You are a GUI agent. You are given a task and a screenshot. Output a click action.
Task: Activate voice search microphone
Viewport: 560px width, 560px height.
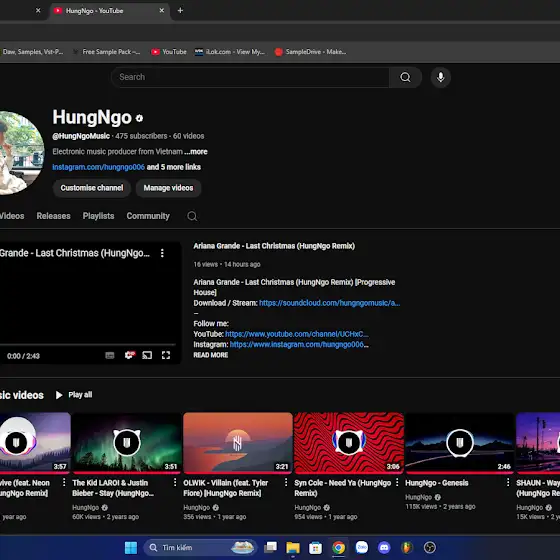tap(440, 77)
